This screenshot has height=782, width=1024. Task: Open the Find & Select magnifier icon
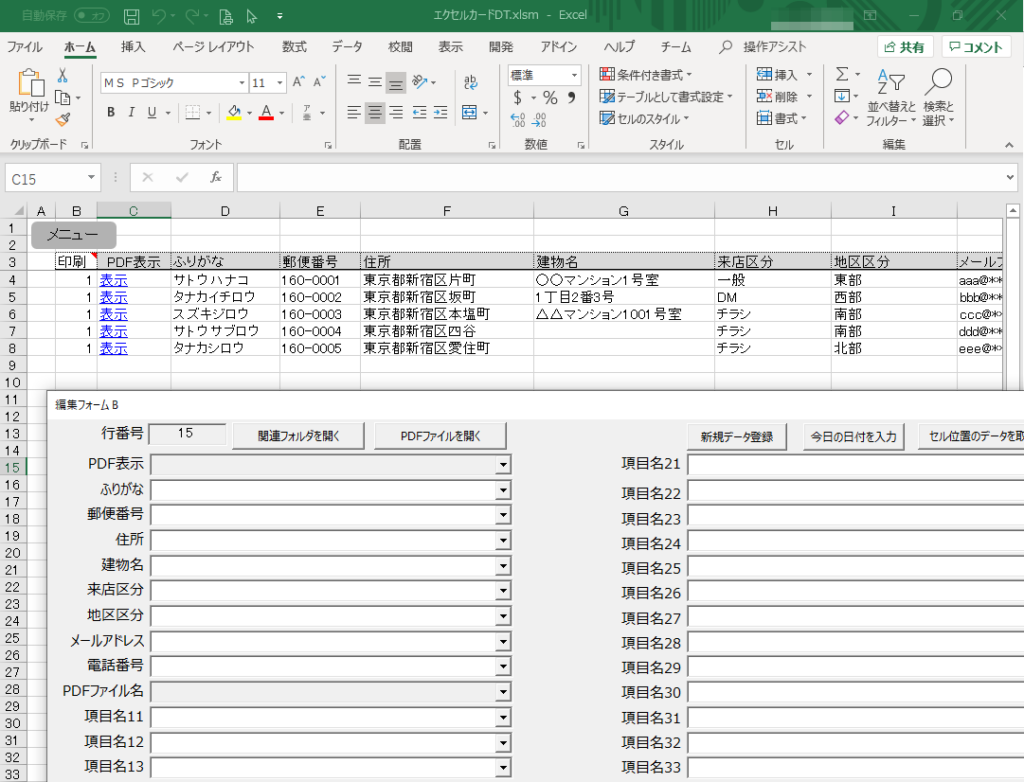938,83
